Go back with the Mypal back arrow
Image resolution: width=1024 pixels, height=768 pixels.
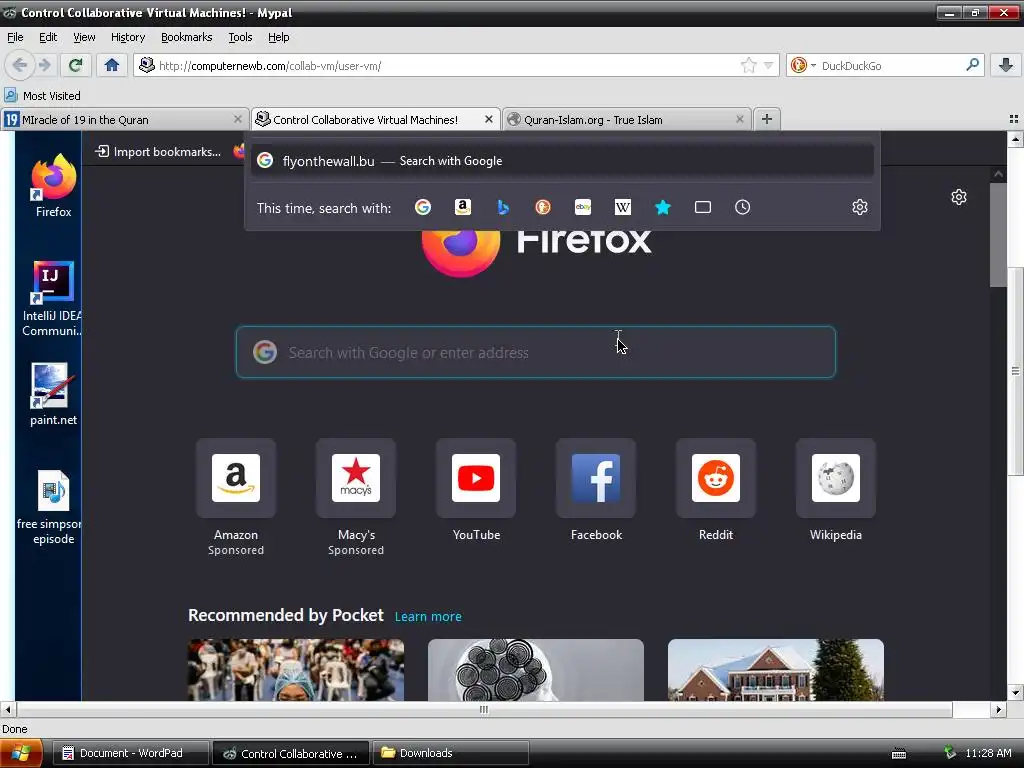(x=20, y=65)
